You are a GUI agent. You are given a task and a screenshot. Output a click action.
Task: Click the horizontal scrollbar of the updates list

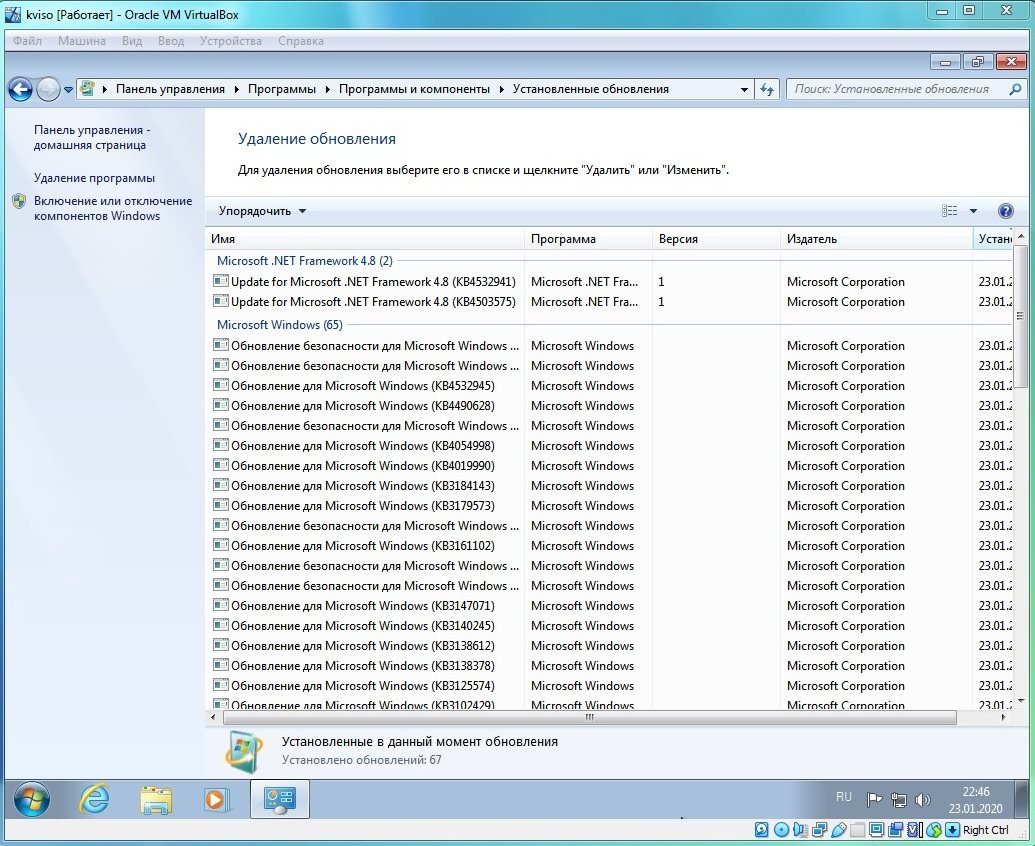coord(589,717)
